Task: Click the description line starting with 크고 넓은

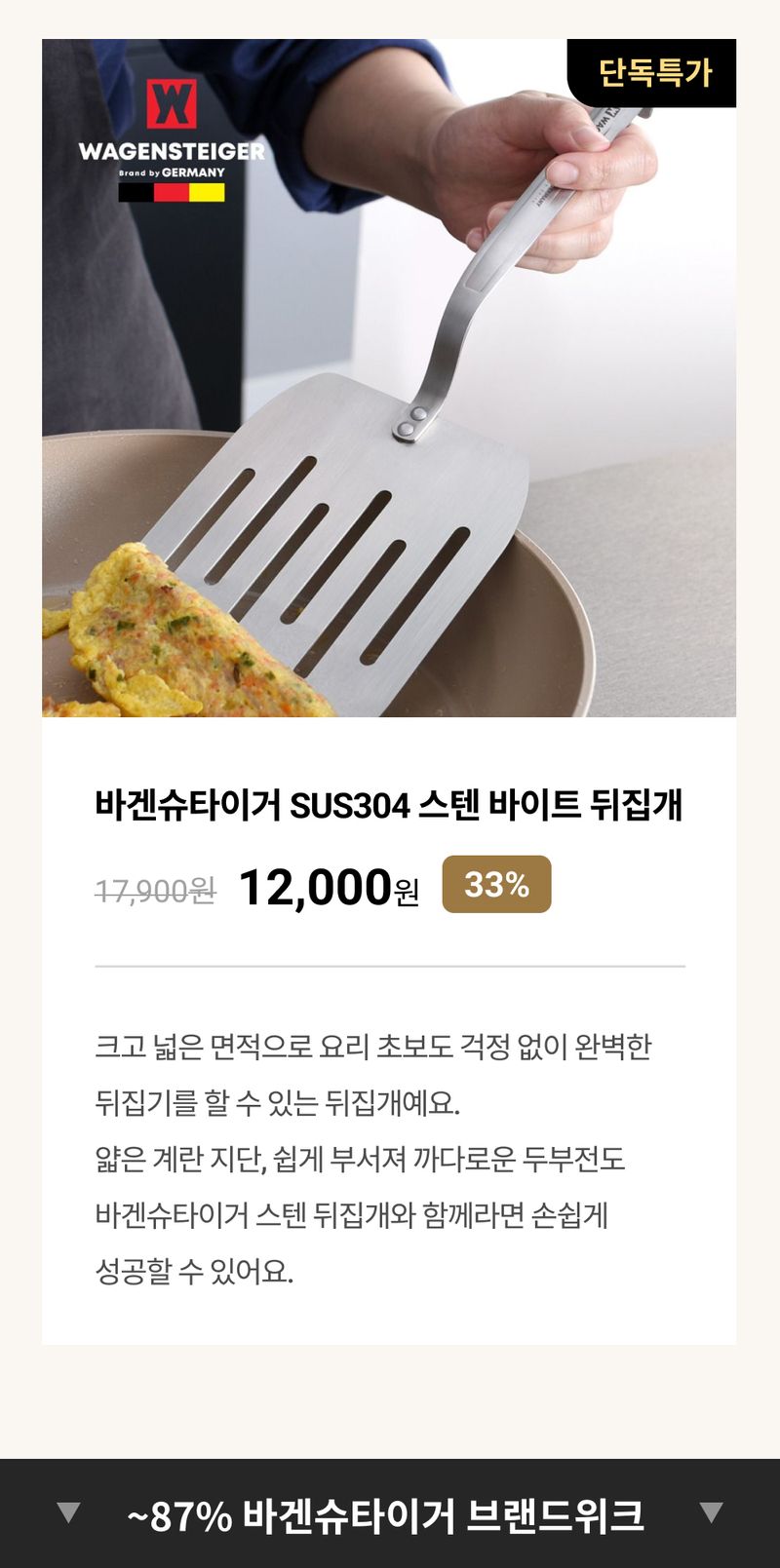Action: [x=372, y=1047]
